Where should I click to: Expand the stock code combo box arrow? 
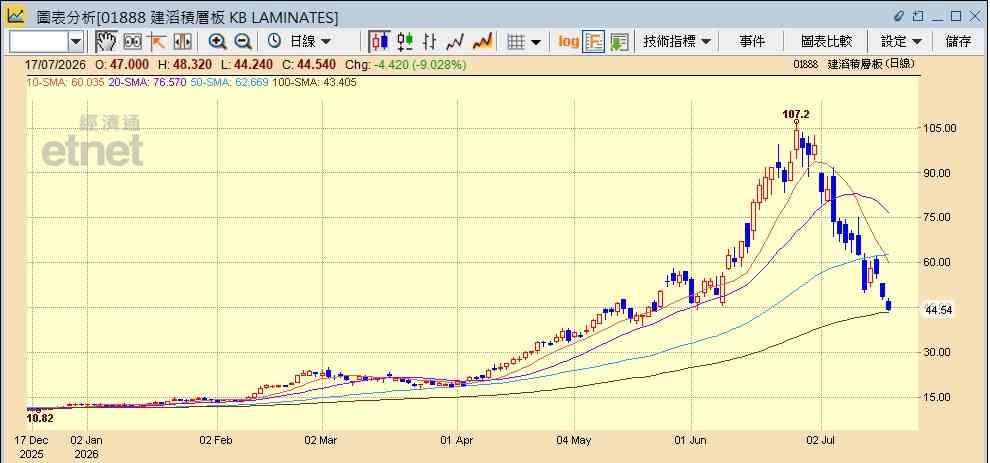(76, 42)
